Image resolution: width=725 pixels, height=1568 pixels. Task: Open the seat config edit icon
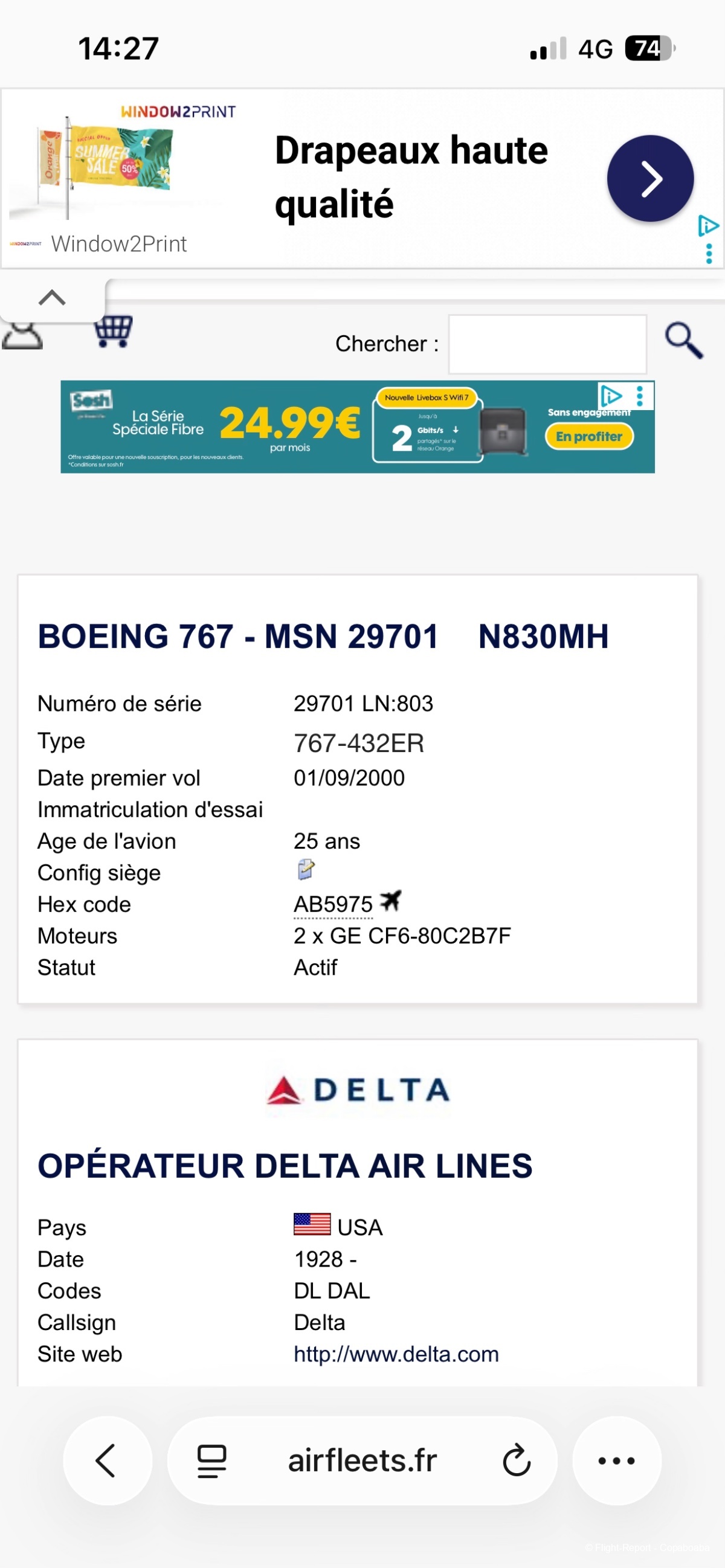tap(306, 870)
